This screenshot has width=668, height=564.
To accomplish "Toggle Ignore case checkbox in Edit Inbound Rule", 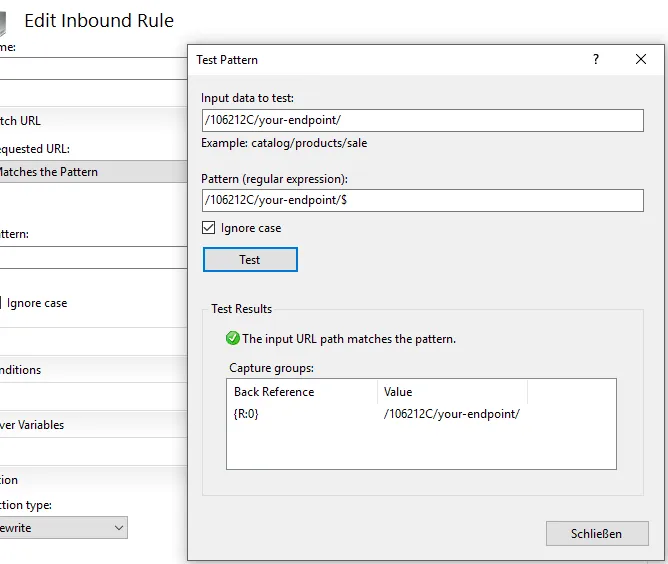I will pos(2,303).
